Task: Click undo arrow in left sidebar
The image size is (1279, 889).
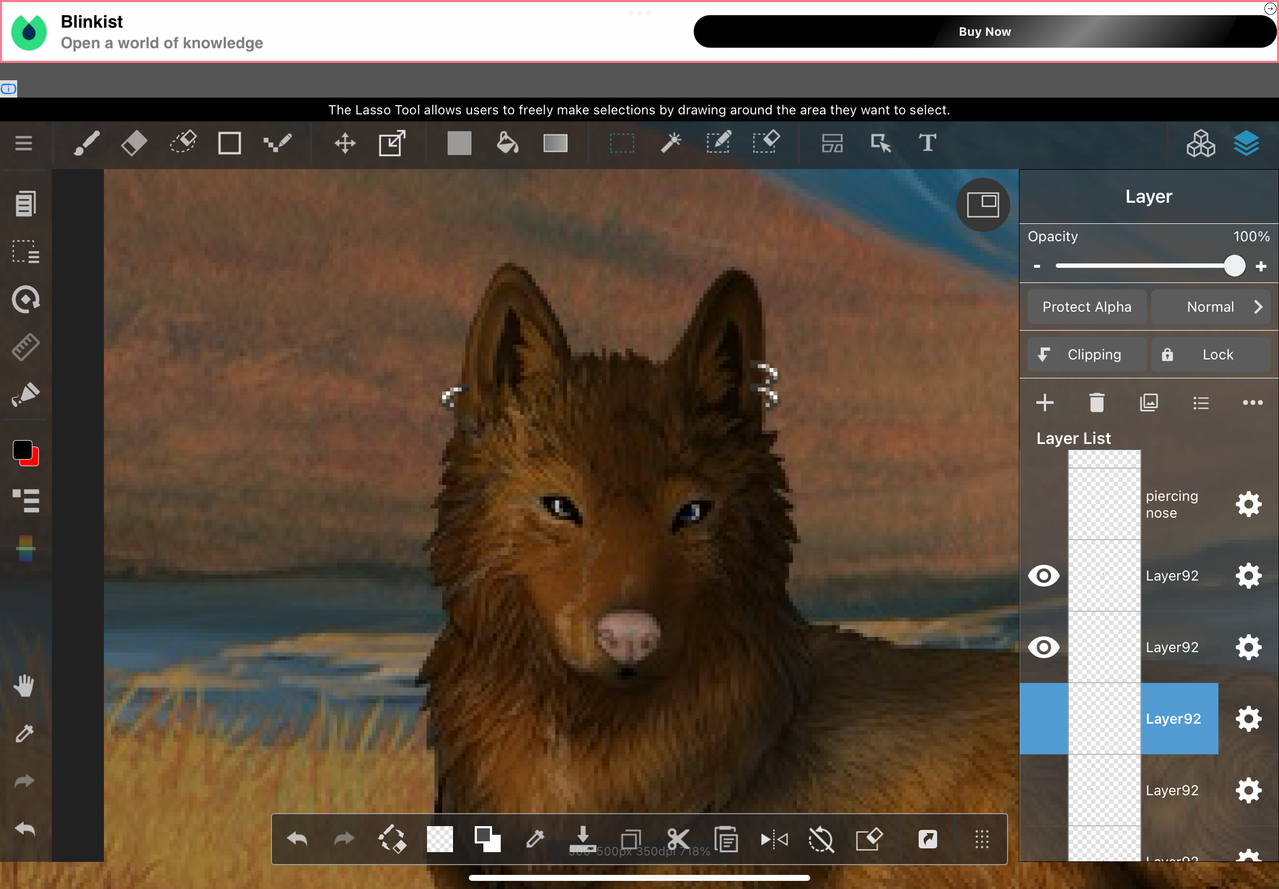Action: click(25, 829)
